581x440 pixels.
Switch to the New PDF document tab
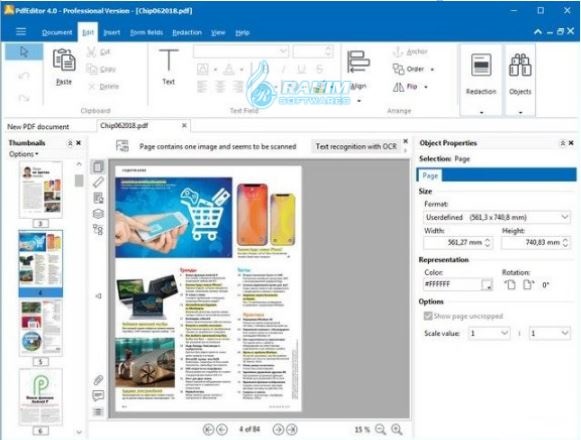[38, 127]
